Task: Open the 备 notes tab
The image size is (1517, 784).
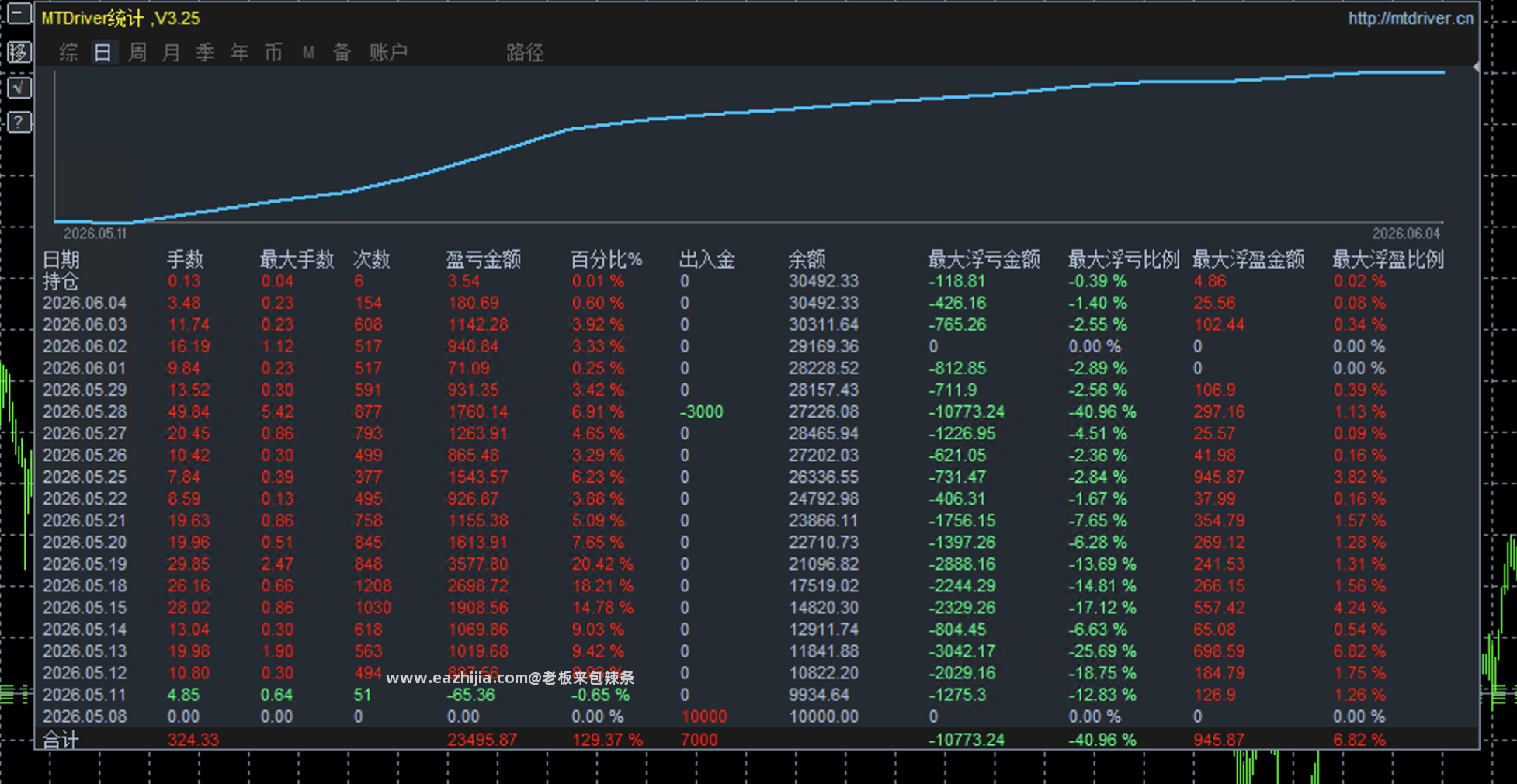Action: 342,52
